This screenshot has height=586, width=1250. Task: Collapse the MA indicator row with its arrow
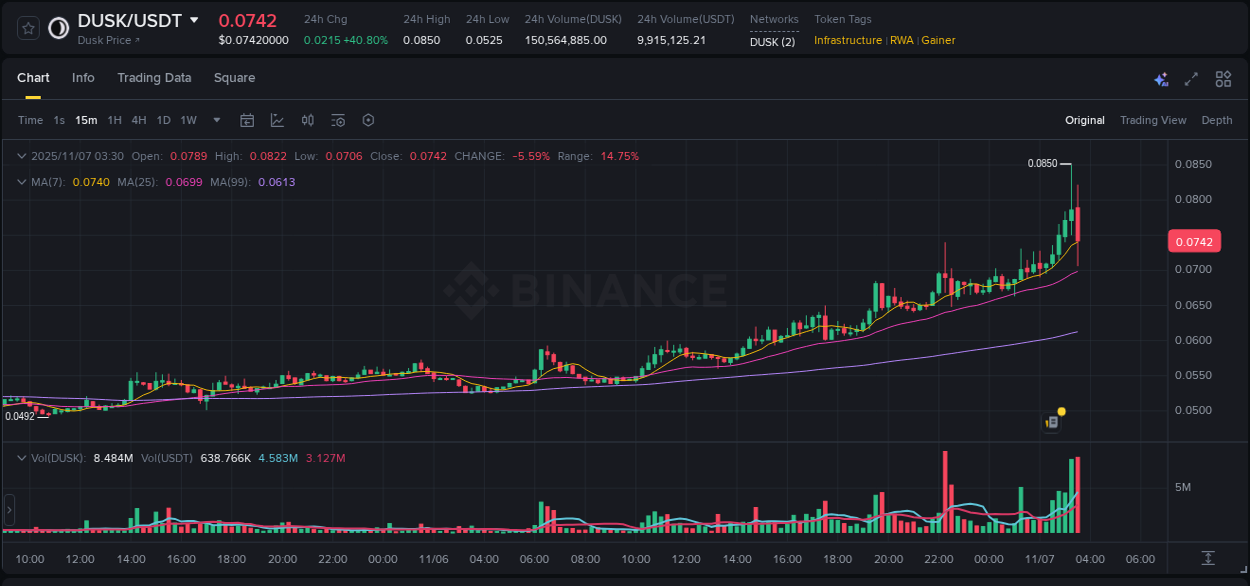click(20, 182)
